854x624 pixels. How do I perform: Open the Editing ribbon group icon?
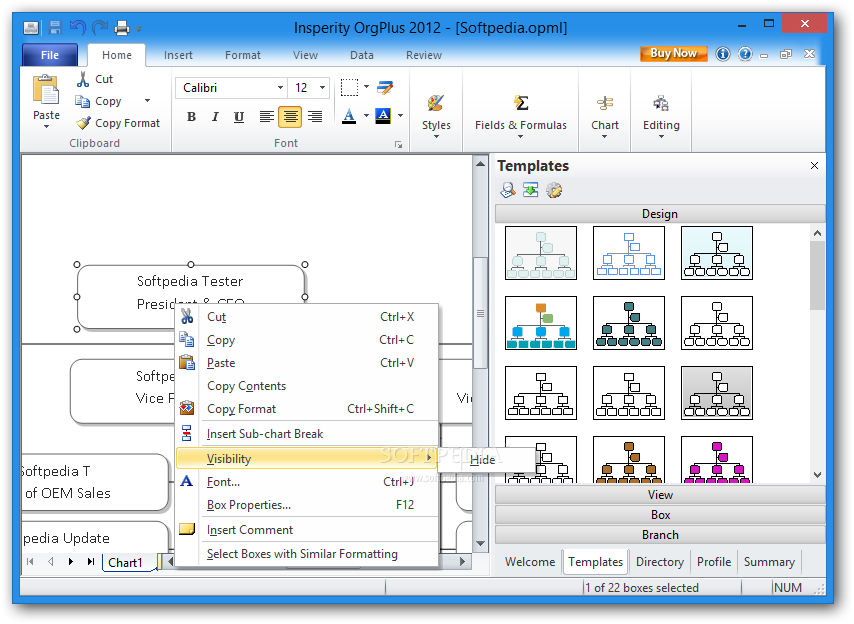pos(661,103)
